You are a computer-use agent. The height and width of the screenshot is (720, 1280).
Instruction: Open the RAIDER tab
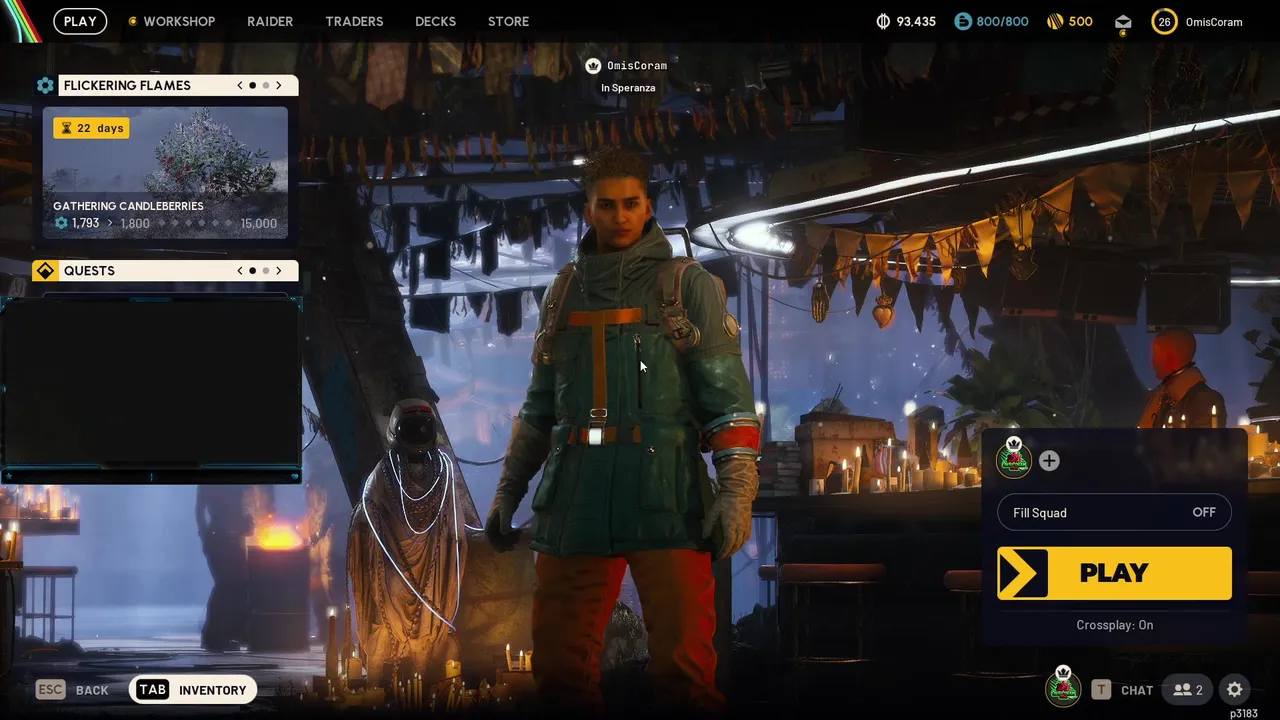click(x=270, y=21)
